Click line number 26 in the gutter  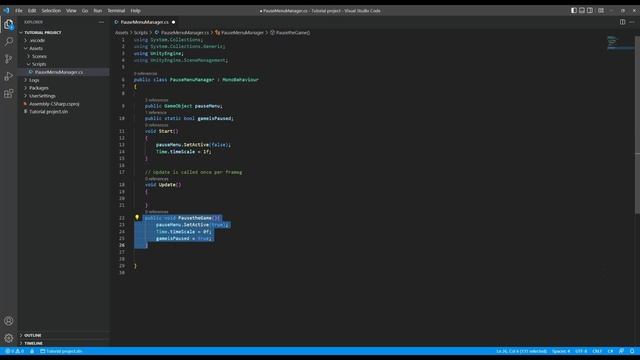pyautogui.click(x=122, y=245)
